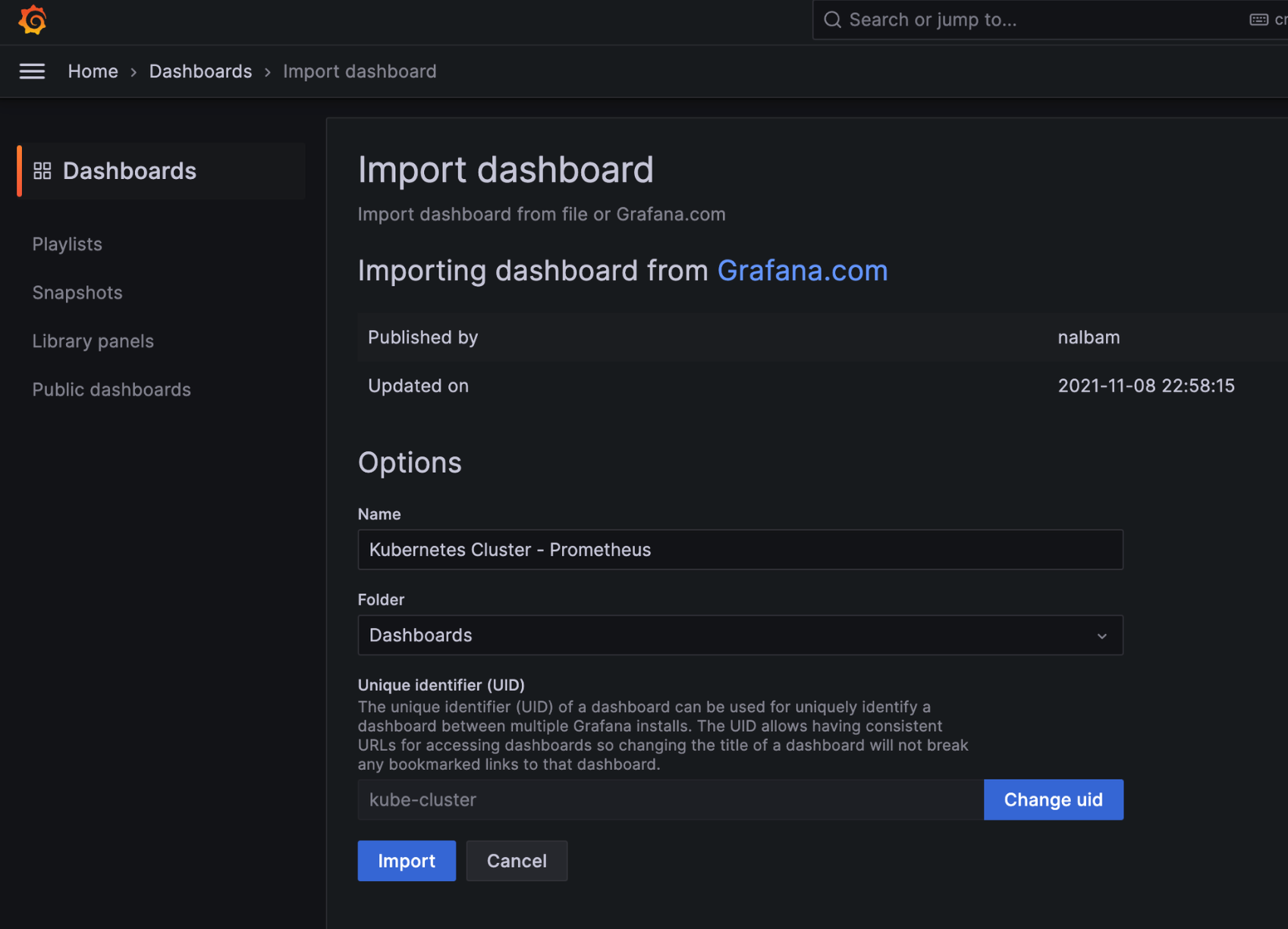Go to Dashboards breadcrumb

coord(200,71)
